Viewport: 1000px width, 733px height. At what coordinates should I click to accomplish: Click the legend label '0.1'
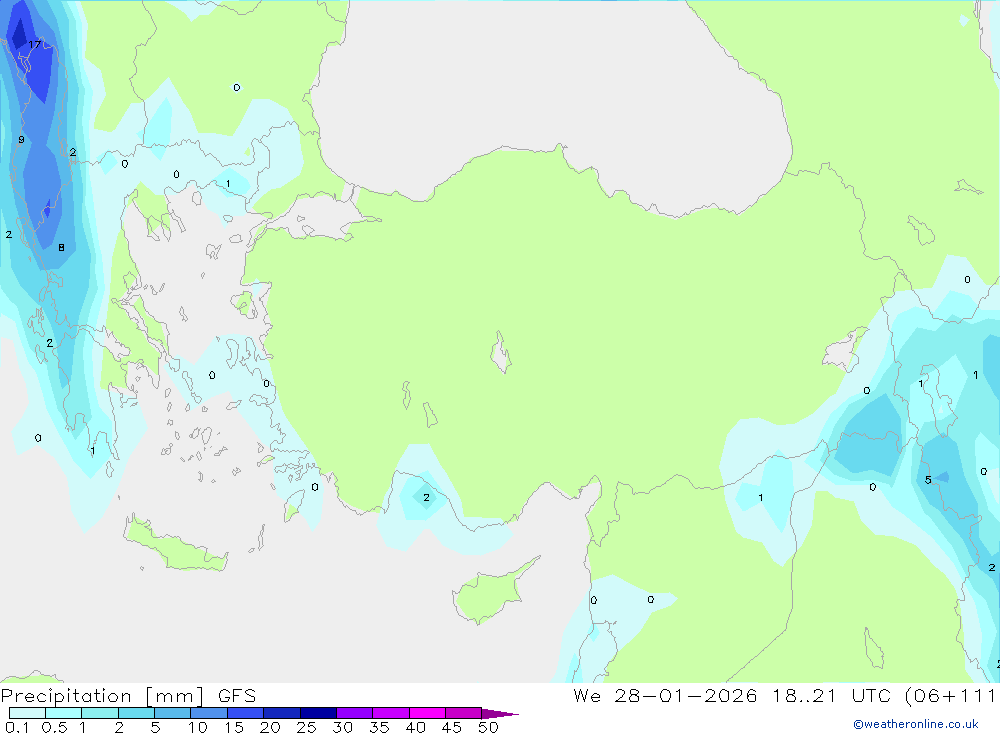coord(17,727)
